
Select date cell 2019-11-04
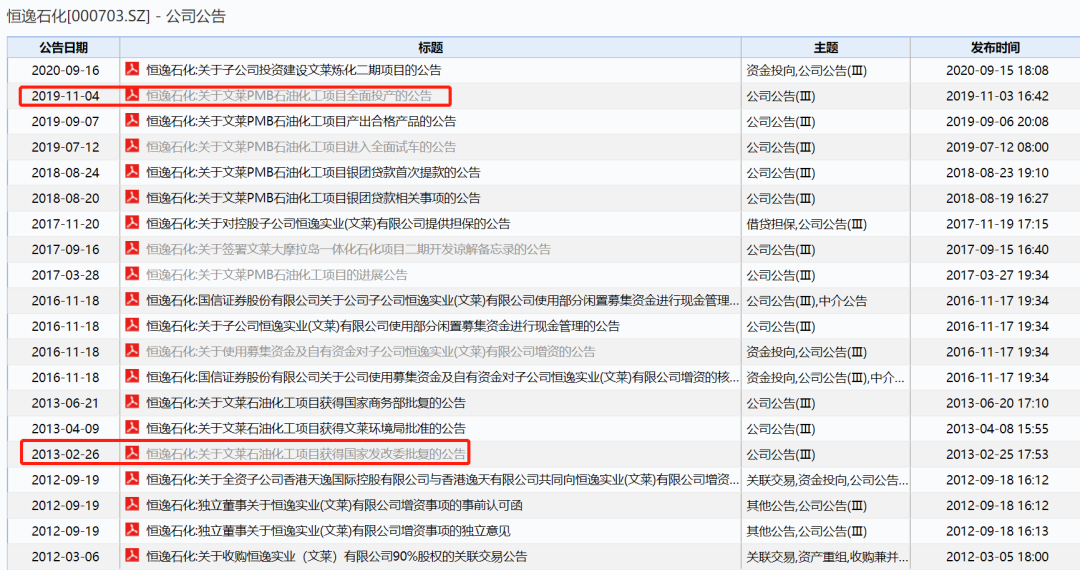65,96
